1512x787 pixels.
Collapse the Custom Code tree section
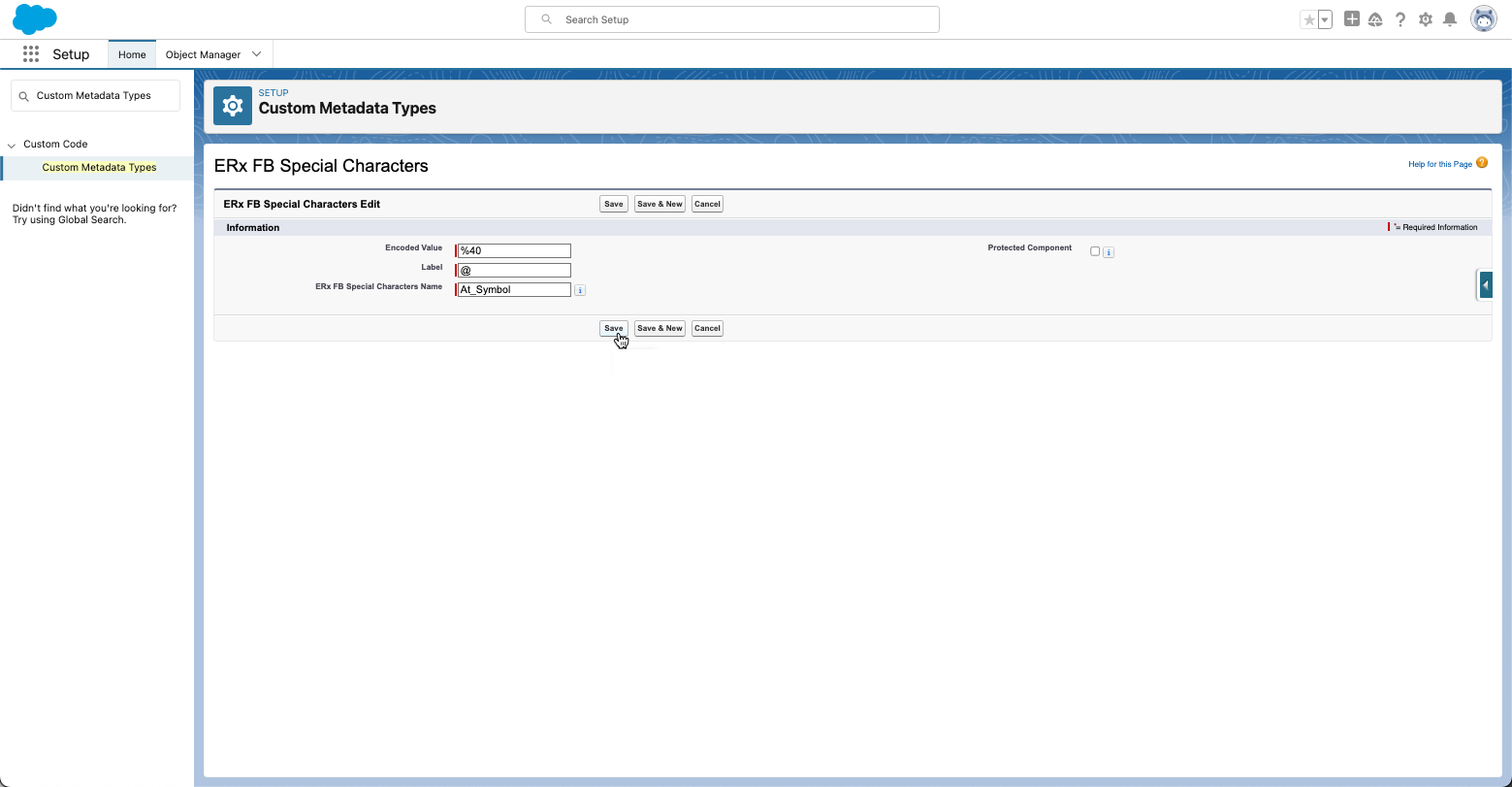tap(12, 145)
